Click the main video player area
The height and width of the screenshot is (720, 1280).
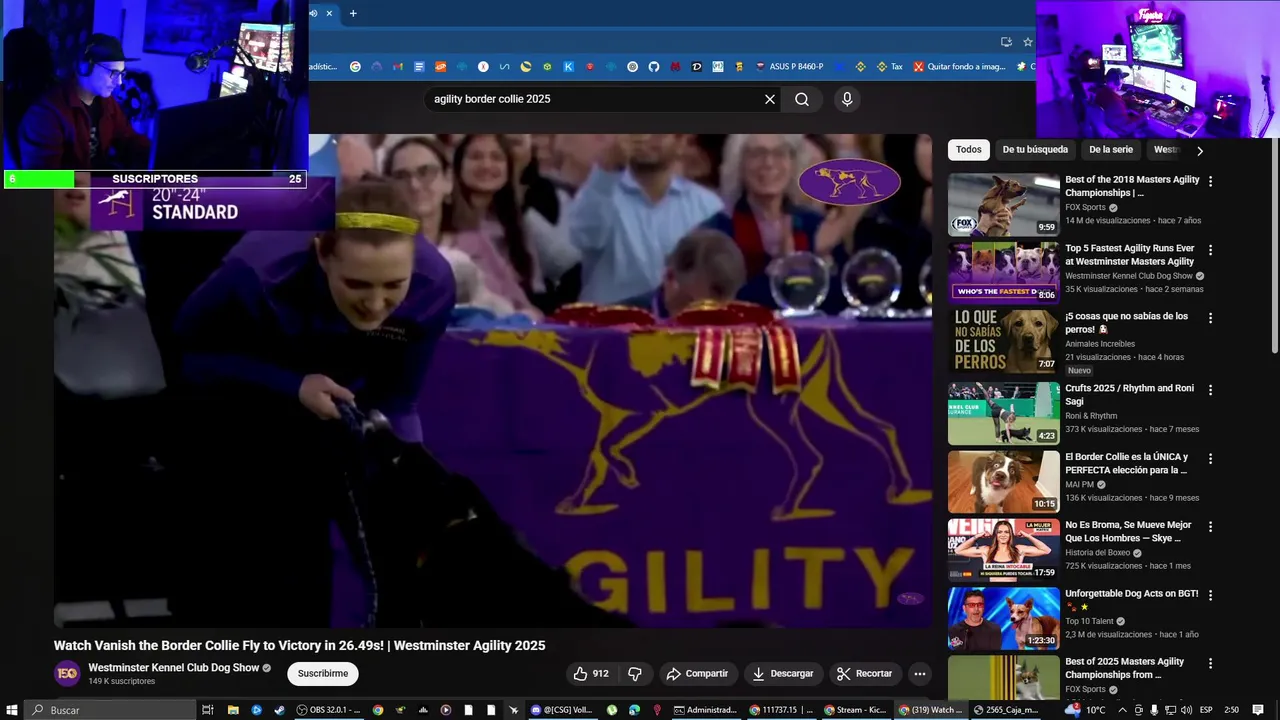coord(493,381)
